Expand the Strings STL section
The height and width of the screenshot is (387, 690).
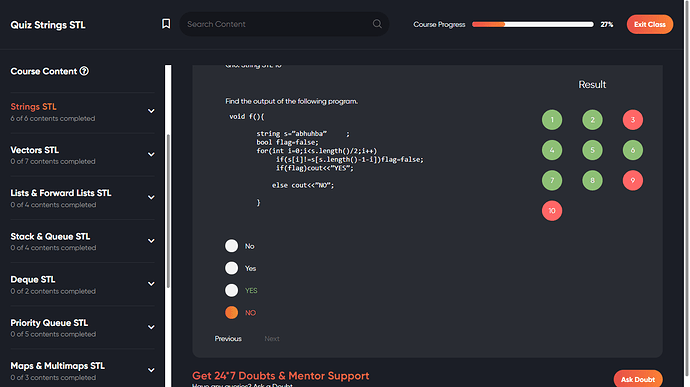[151, 111]
